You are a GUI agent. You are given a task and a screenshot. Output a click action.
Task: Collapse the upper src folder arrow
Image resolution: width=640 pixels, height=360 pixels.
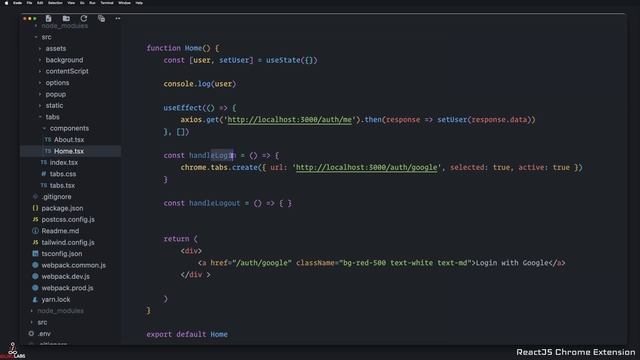36,37
